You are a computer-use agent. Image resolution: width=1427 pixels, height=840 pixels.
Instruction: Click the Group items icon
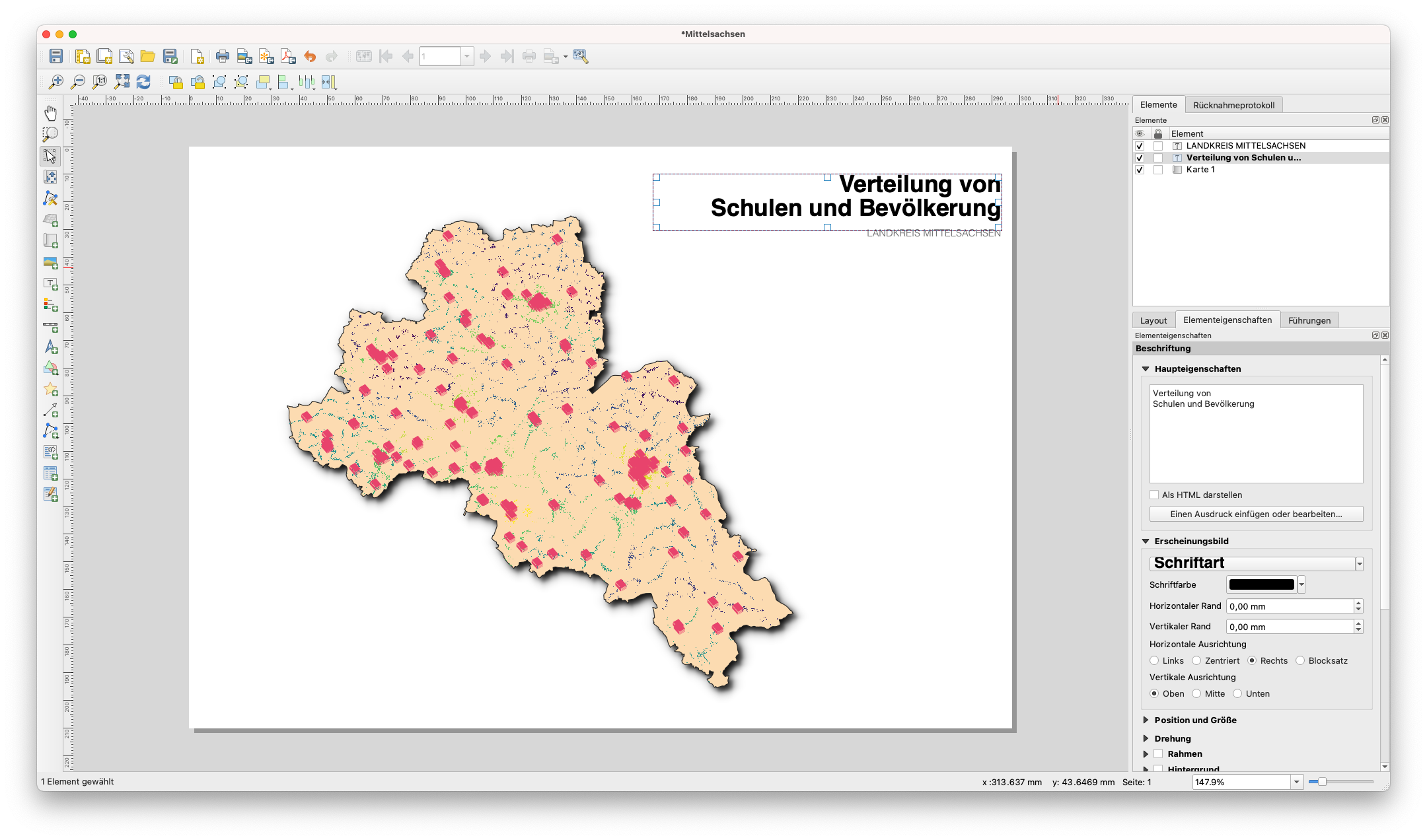coord(219,82)
